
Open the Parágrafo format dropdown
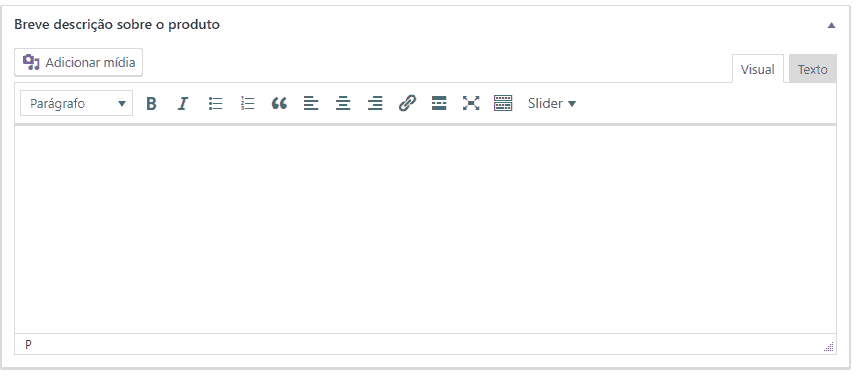tap(77, 103)
